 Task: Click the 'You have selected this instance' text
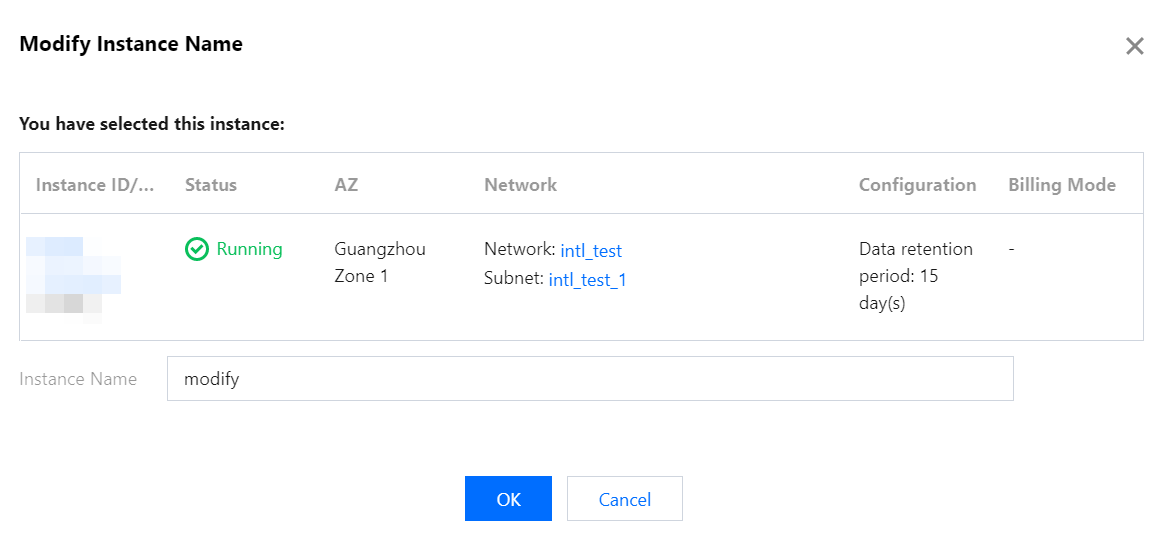[x=152, y=125]
